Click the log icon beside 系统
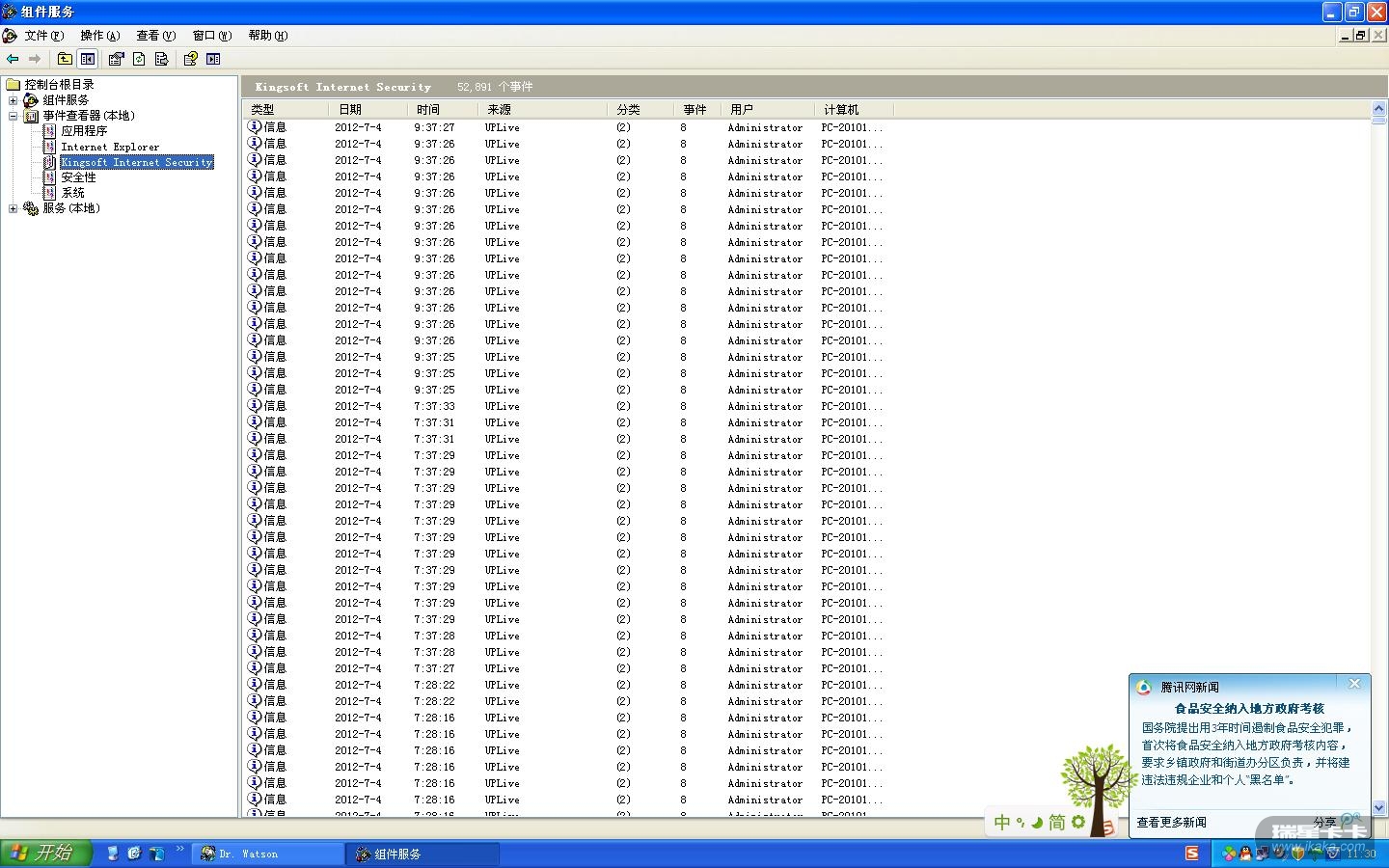Image resolution: width=1389 pixels, height=868 pixels. tap(49, 193)
